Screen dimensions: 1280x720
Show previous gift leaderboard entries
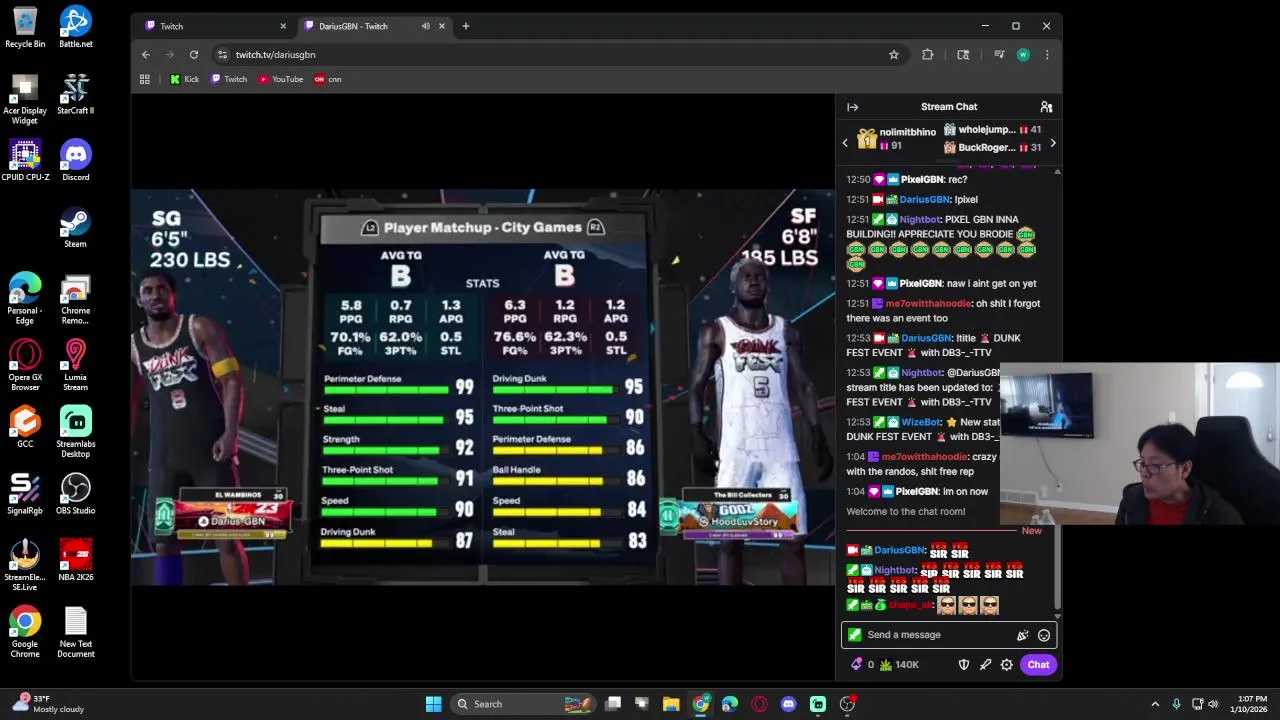tap(845, 143)
